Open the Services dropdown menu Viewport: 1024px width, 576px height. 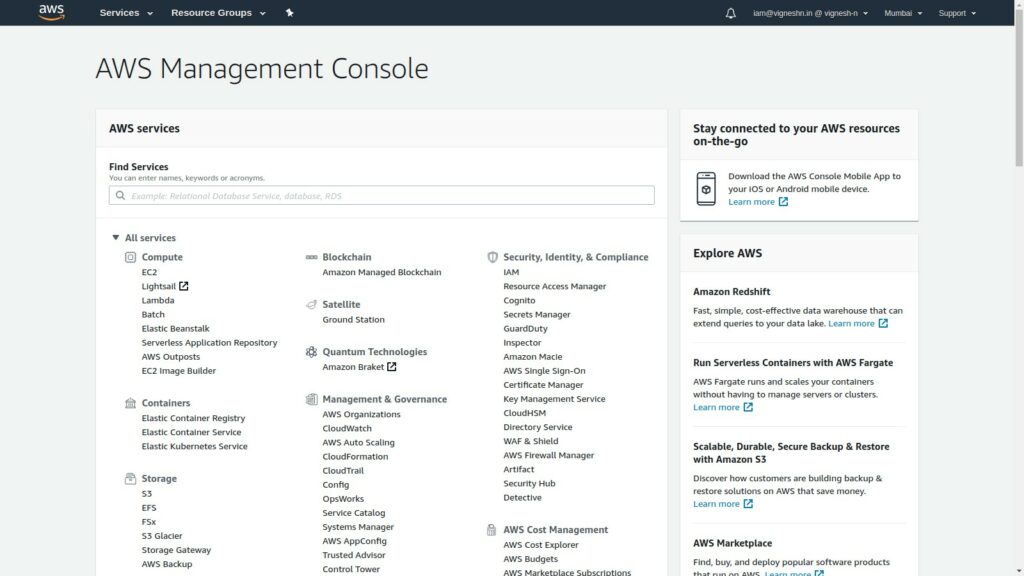126,12
